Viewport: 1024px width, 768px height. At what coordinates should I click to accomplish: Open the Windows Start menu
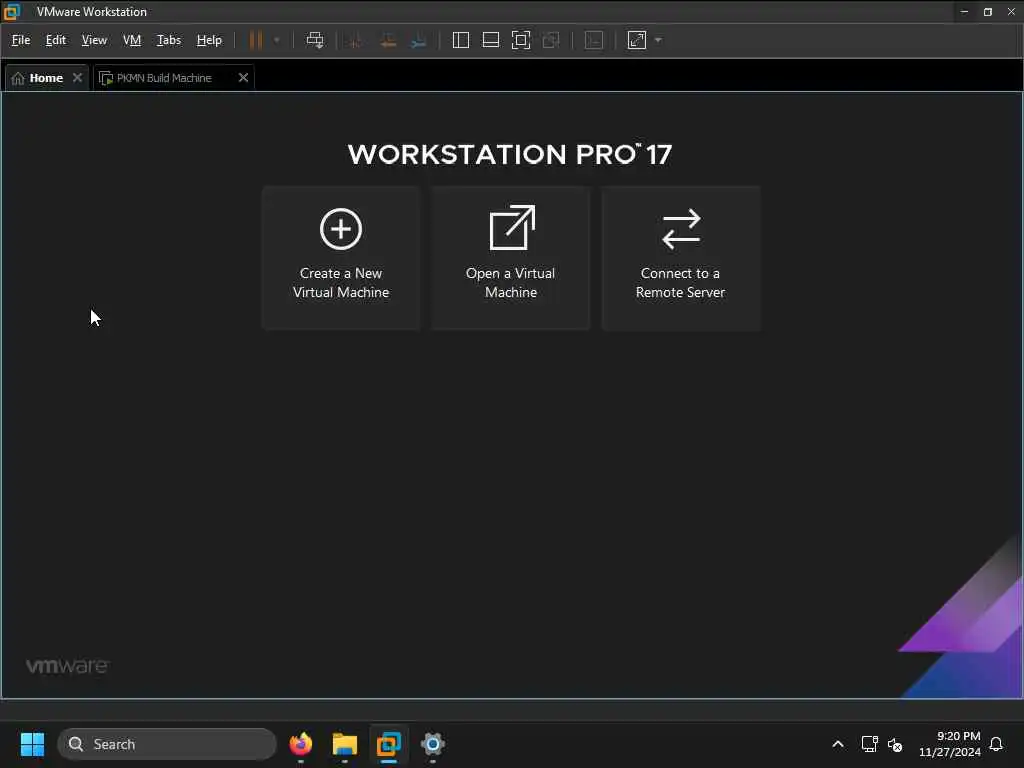[32, 744]
